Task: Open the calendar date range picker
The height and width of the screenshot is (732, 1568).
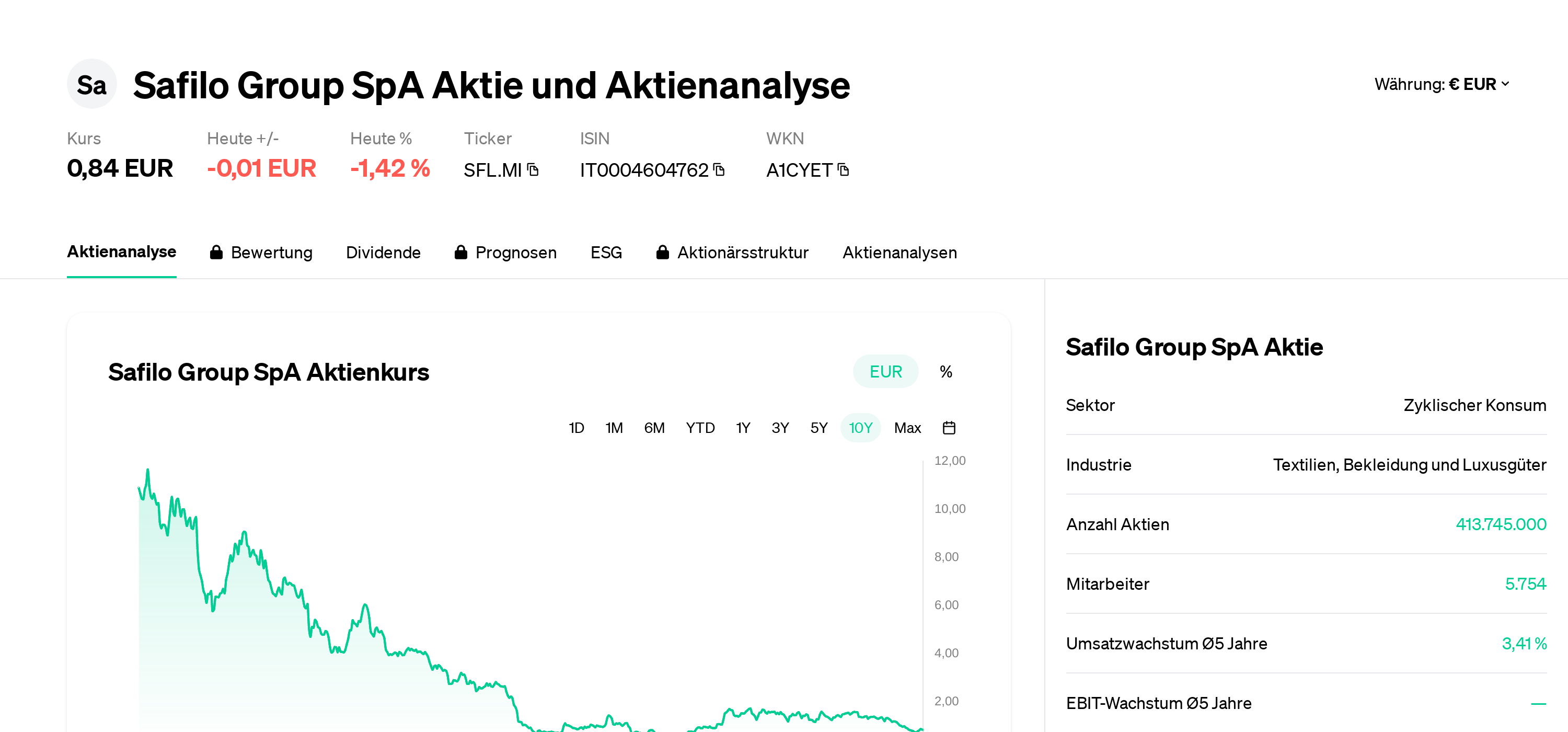Action: 948,428
